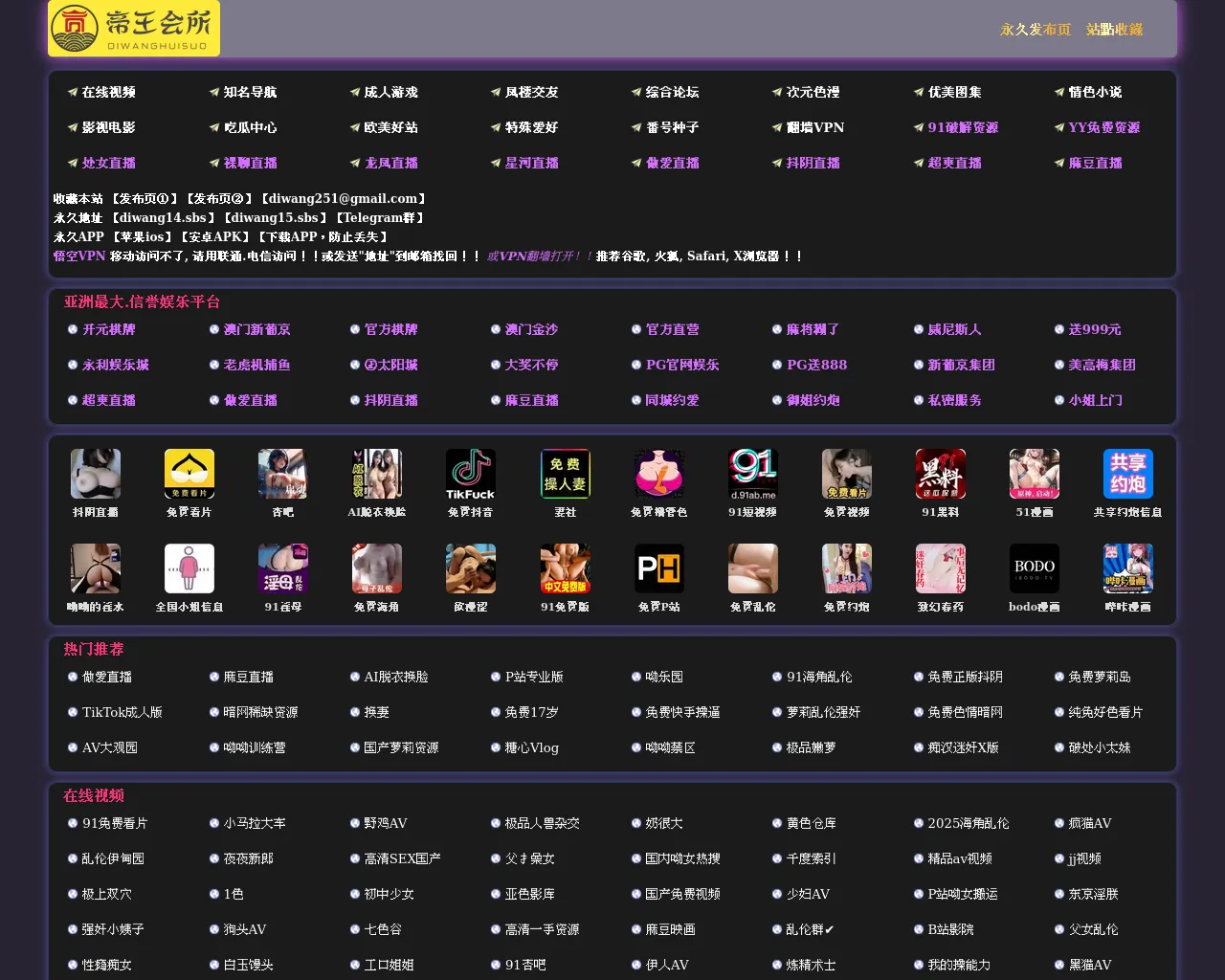Select 翻墙VPN in the navigation grid

click(814, 128)
